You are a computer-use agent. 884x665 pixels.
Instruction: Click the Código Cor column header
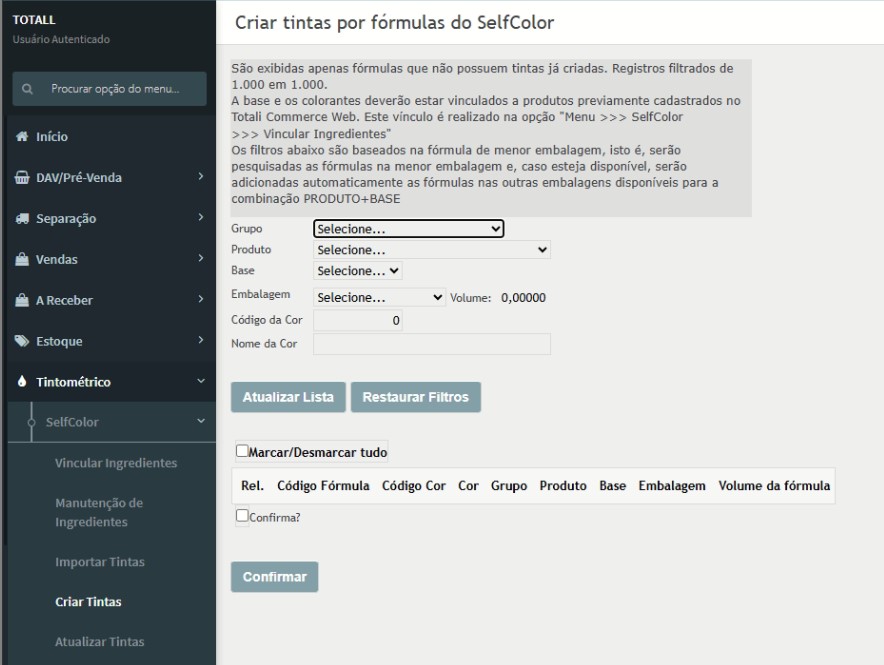(x=414, y=486)
